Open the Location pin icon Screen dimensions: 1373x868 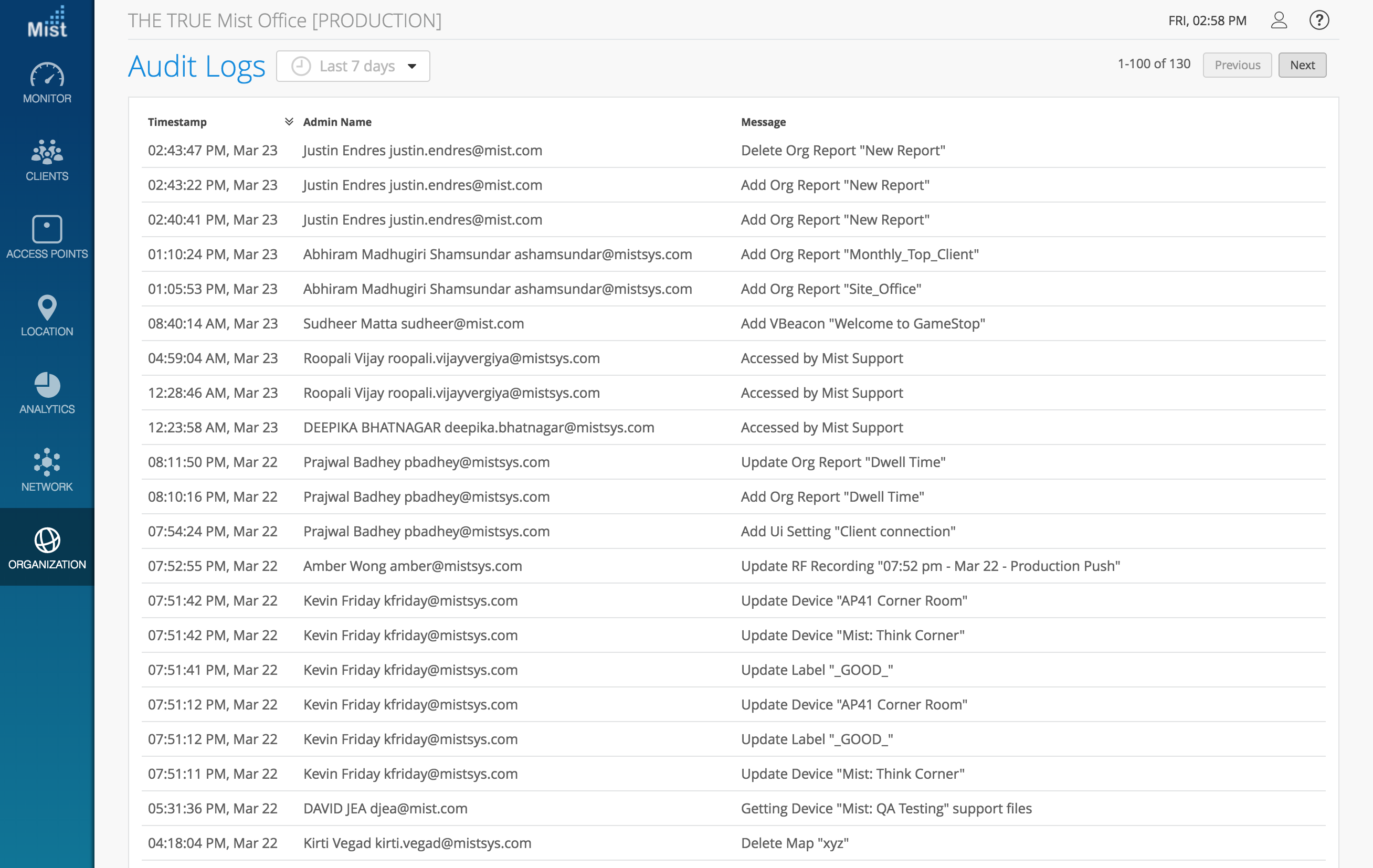tap(47, 308)
